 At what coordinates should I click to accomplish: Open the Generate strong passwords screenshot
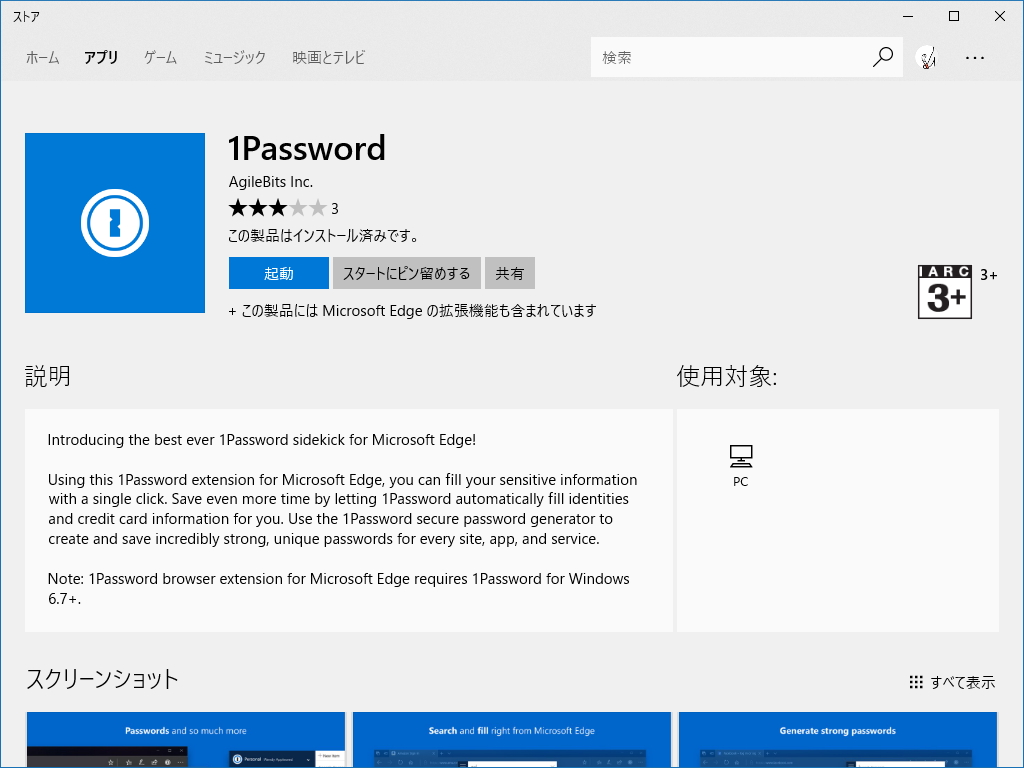[x=837, y=739]
